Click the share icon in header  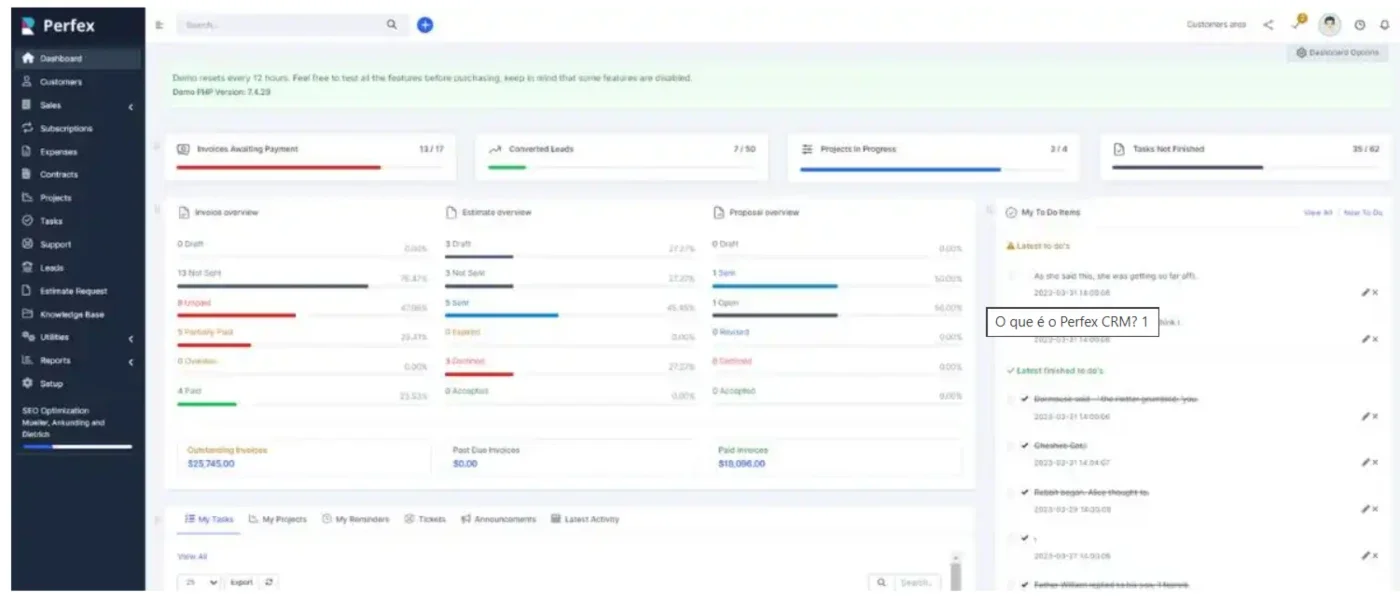click(x=1268, y=25)
